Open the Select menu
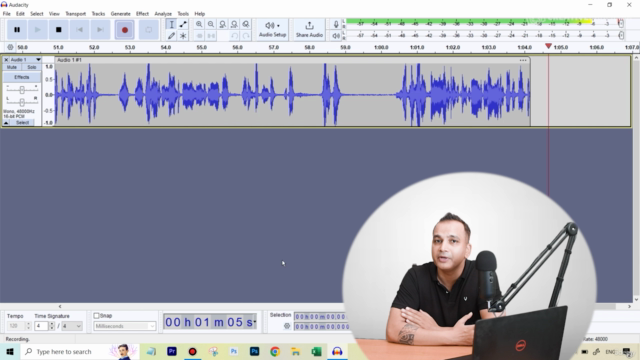 (36, 13)
